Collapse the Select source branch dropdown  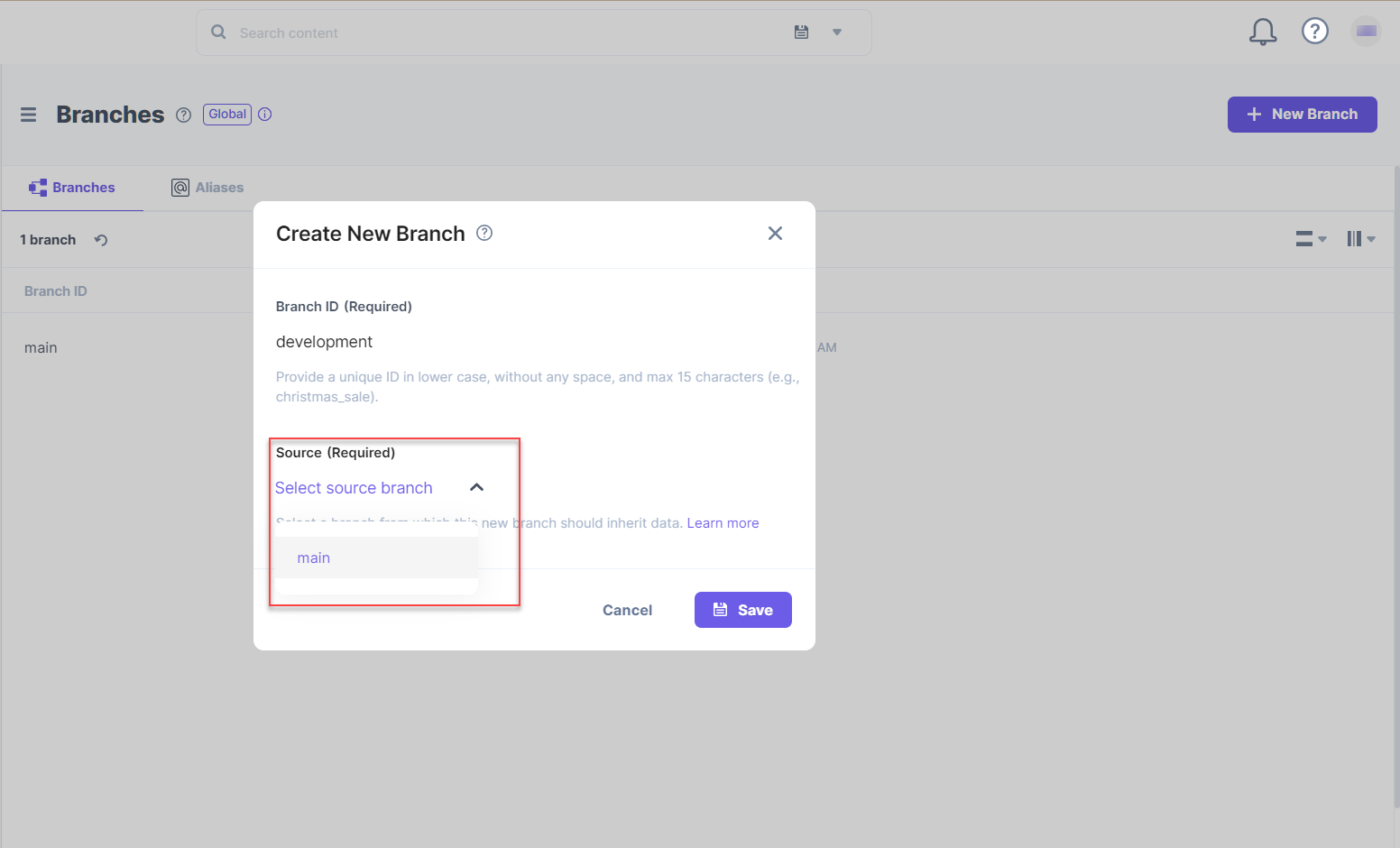477,486
